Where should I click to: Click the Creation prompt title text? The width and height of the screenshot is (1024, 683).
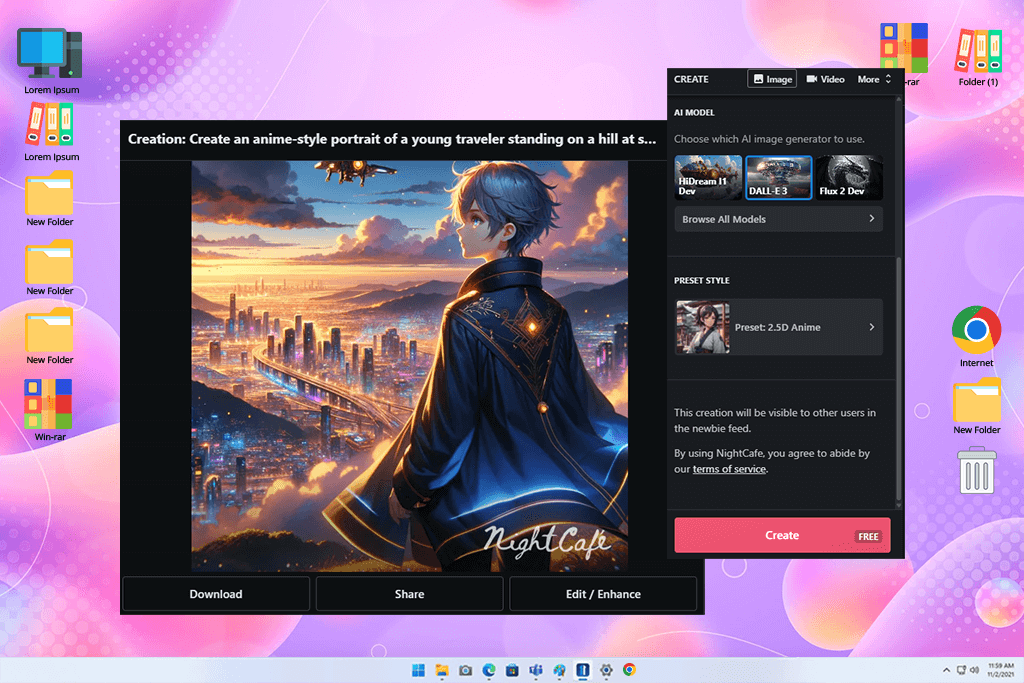(x=392, y=139)
